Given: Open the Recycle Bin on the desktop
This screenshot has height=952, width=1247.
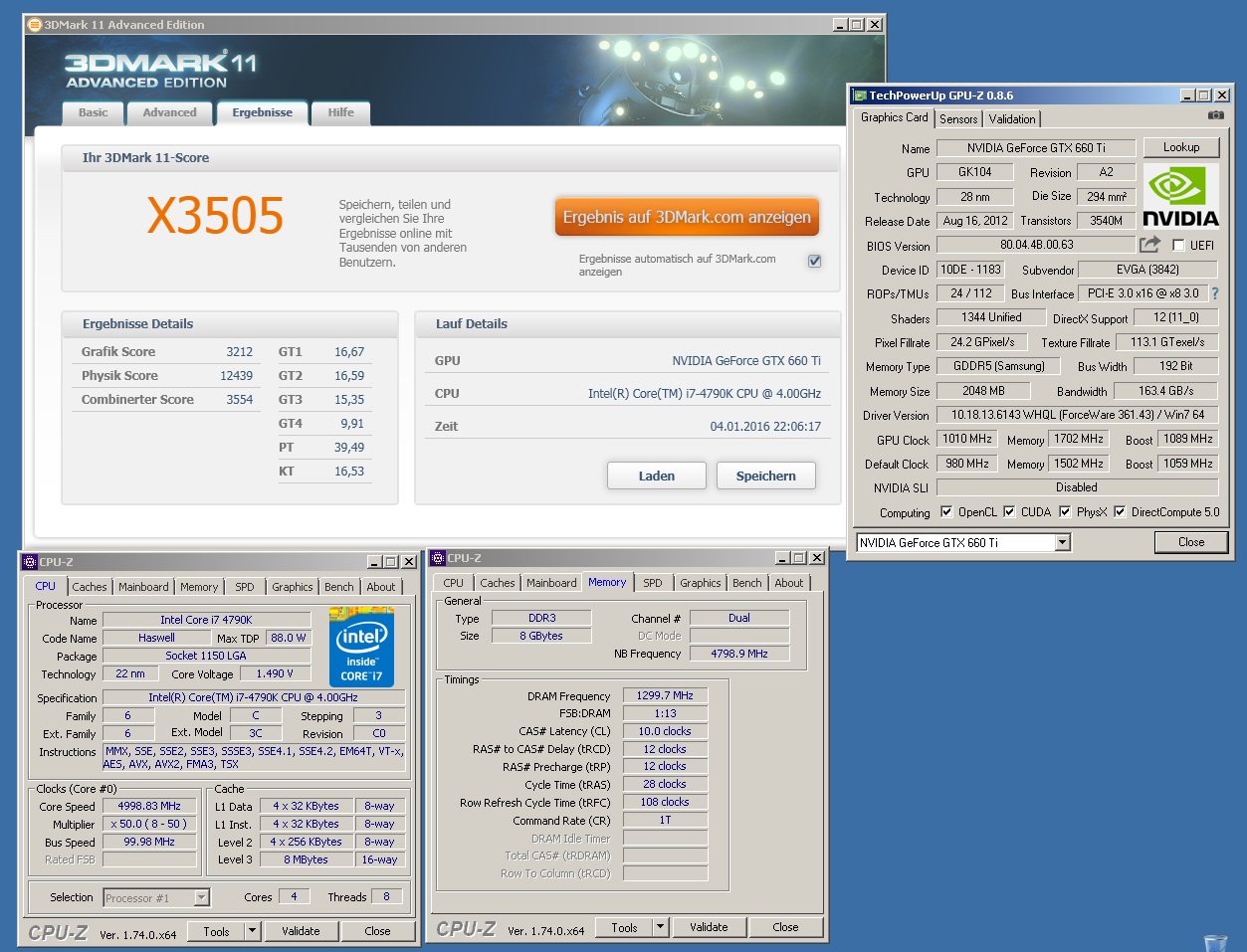Looking at the screenshot, I should [x=1215, y=942].
